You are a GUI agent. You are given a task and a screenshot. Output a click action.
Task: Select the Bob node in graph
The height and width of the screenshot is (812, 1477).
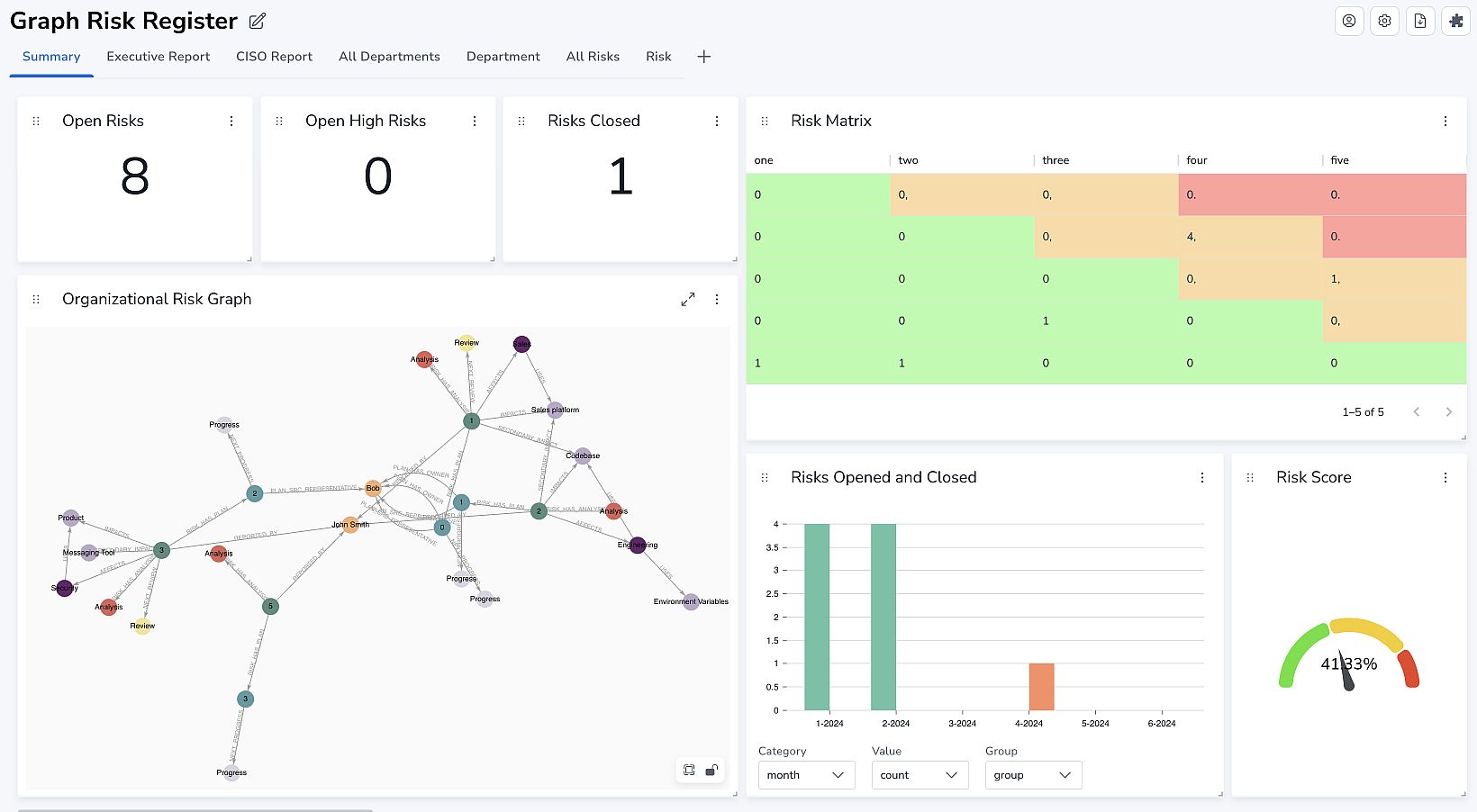[373, 488]
